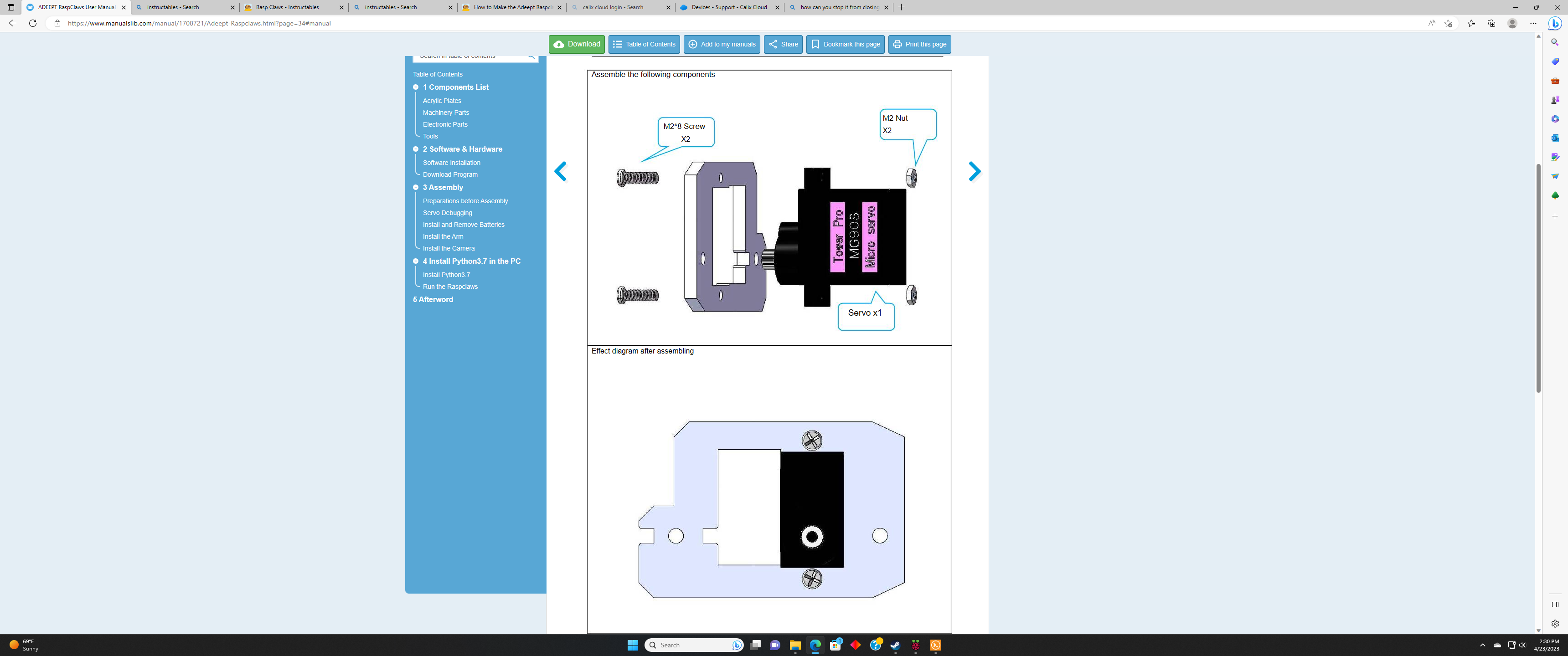Open the weather widget showing 69°F
The height and width of the screenshot is (656, 1568).
coord(24,645)
